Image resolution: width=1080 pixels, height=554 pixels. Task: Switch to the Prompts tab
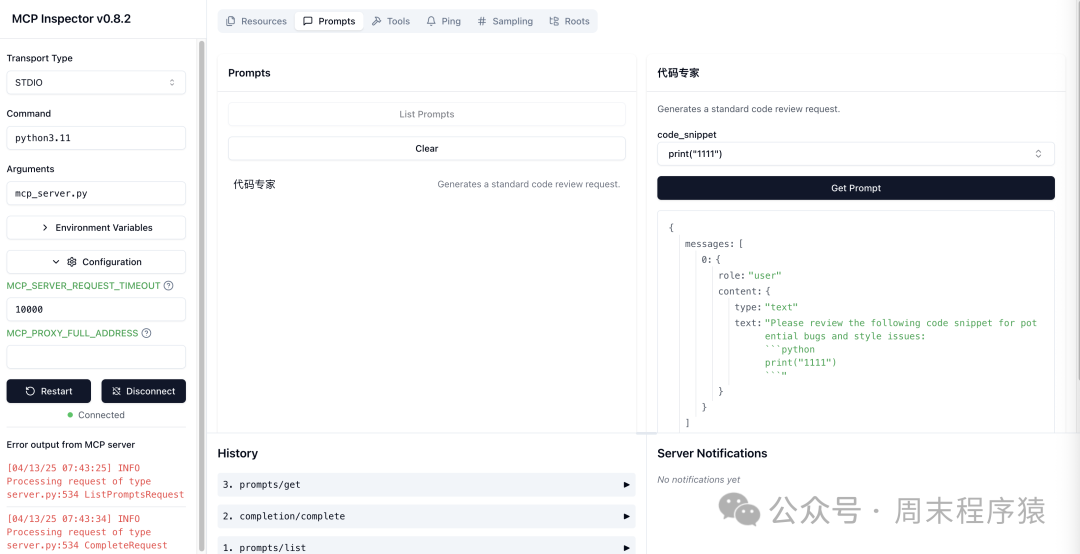click(x=329, y=21)
